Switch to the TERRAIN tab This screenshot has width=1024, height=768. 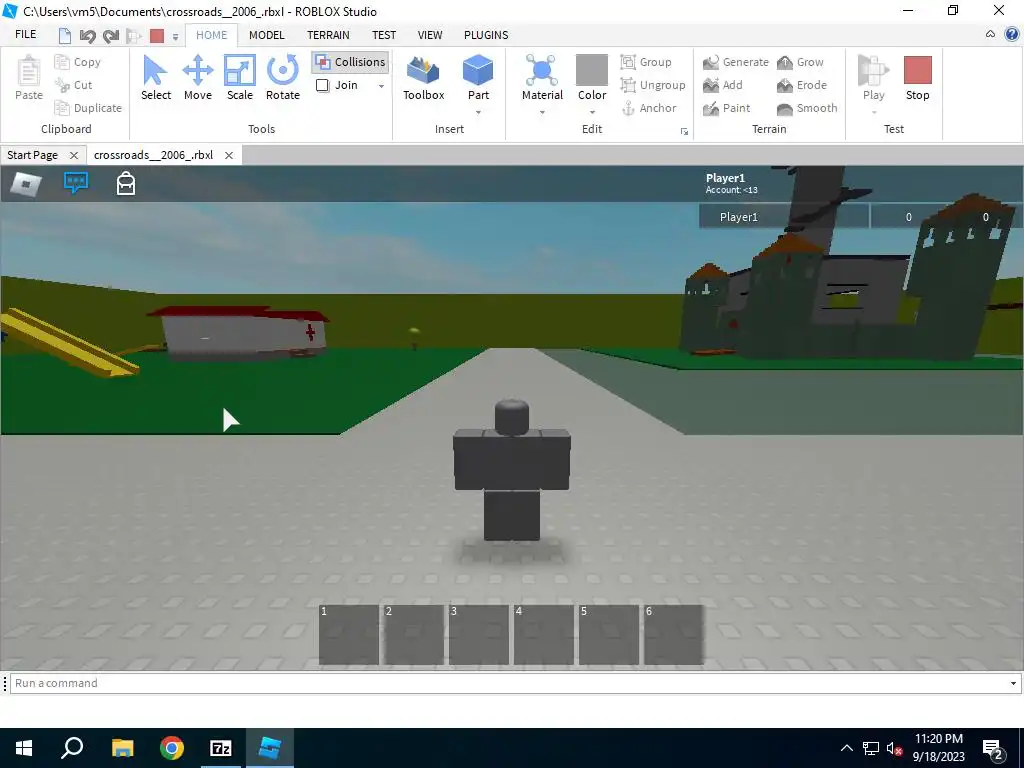[x=328, y=35]
